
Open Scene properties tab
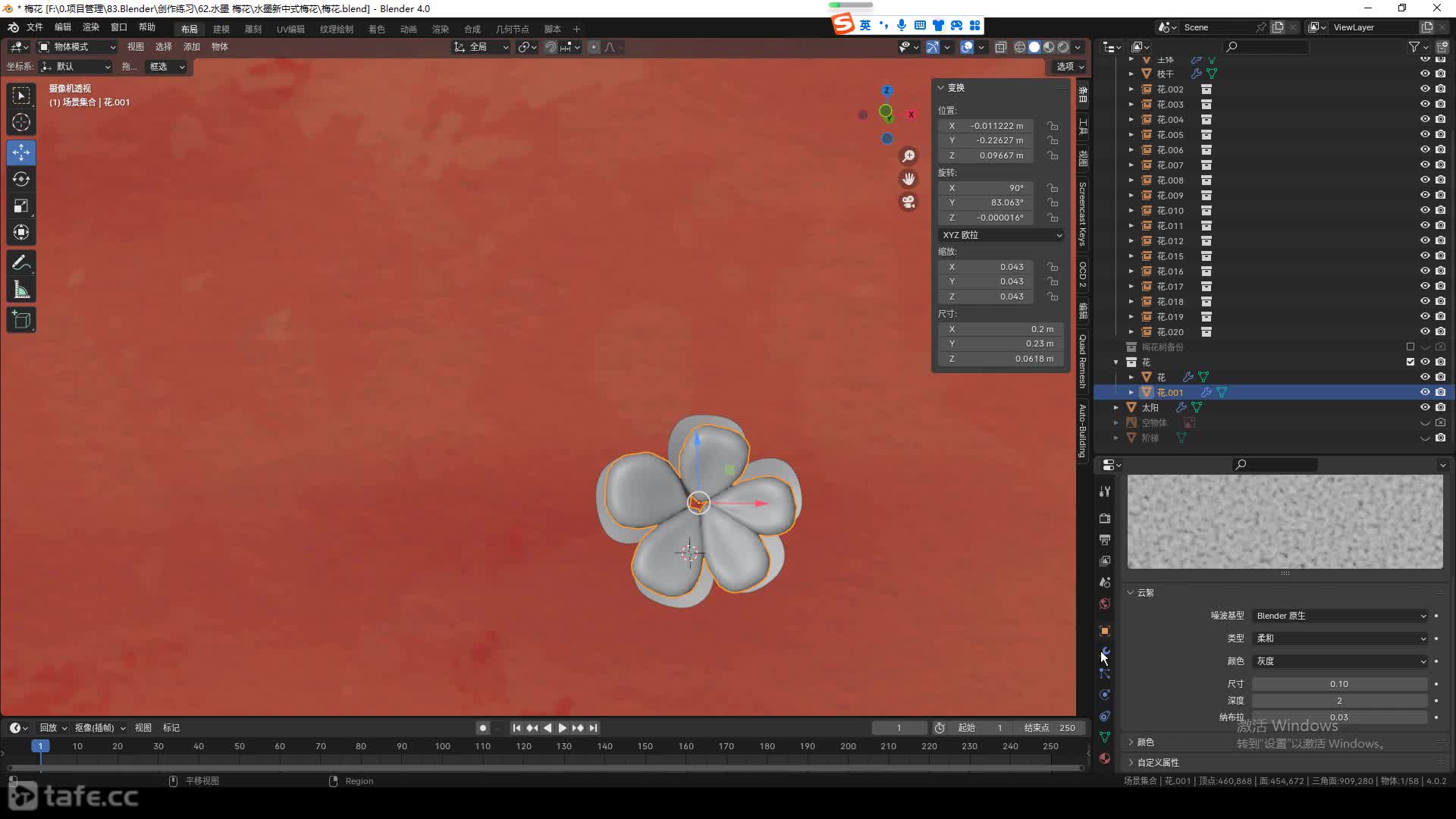tap(1105, 582)
